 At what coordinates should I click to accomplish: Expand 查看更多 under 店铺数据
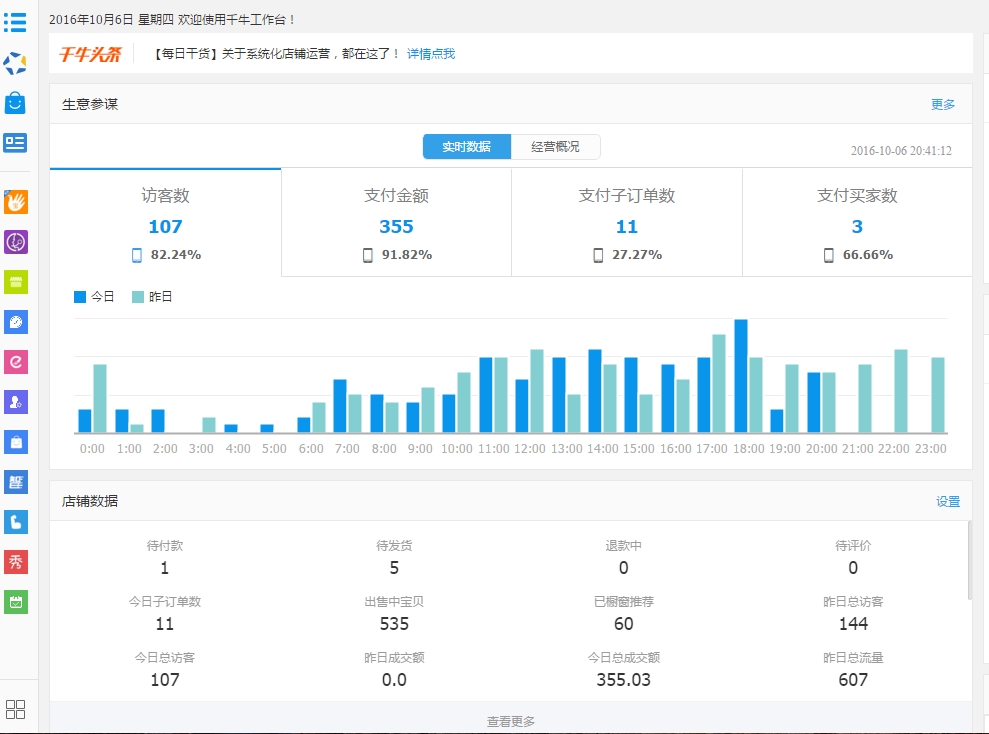pos(511,721)
